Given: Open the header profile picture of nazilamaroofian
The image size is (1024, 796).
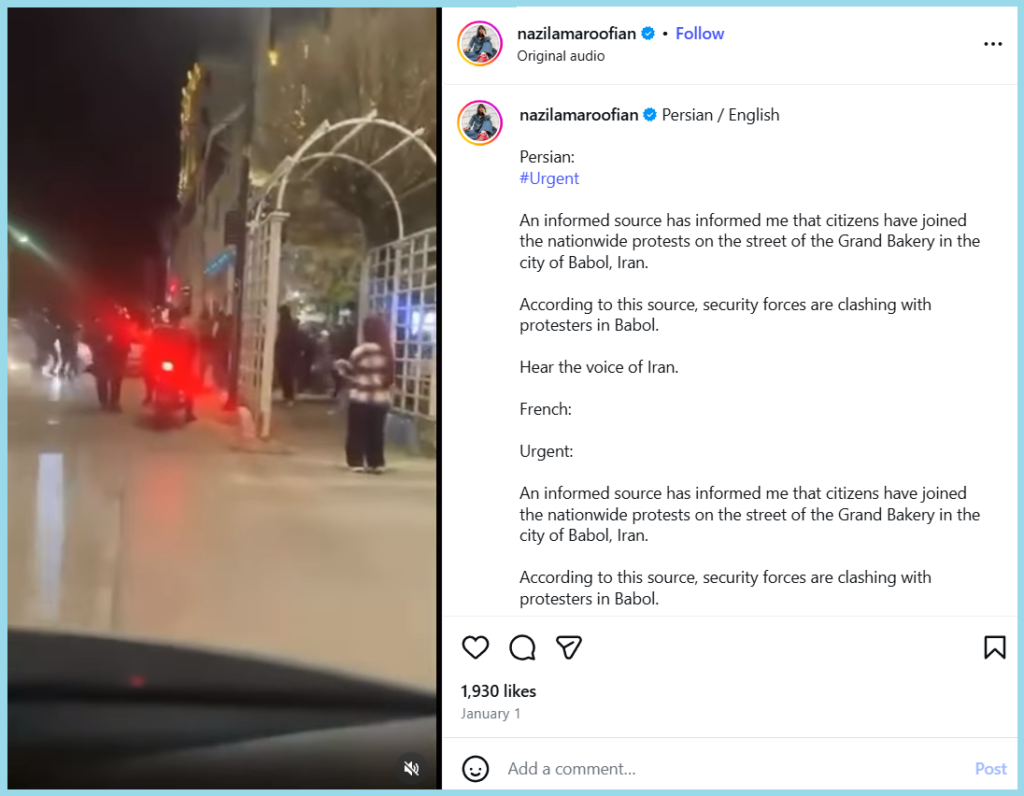Looking at the screenshot, I should (480, 44).
